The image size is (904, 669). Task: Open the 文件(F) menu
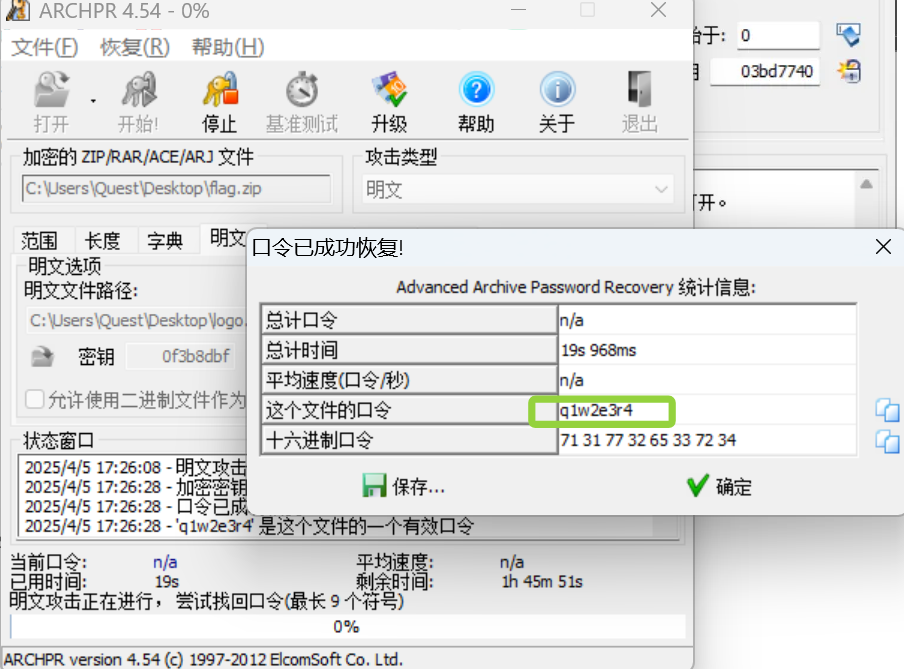click(x=45, y=47)
